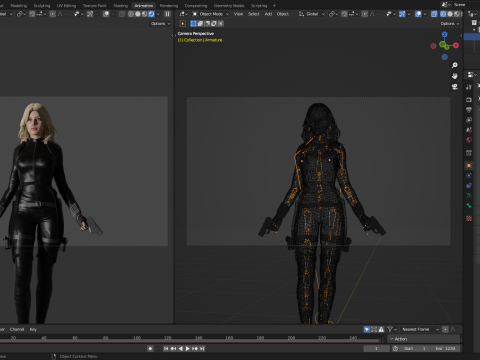480x360 pixels.
Task: Open the timeline Channel menu
Action: 17,329
